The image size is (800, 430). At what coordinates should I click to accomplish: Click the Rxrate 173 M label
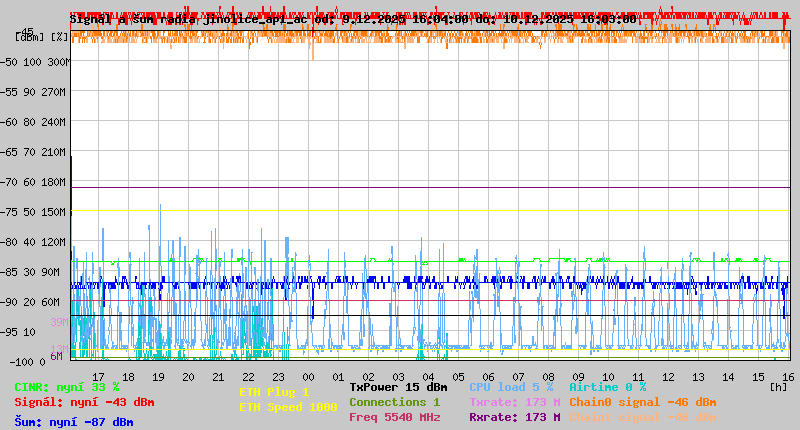point(515,417)
